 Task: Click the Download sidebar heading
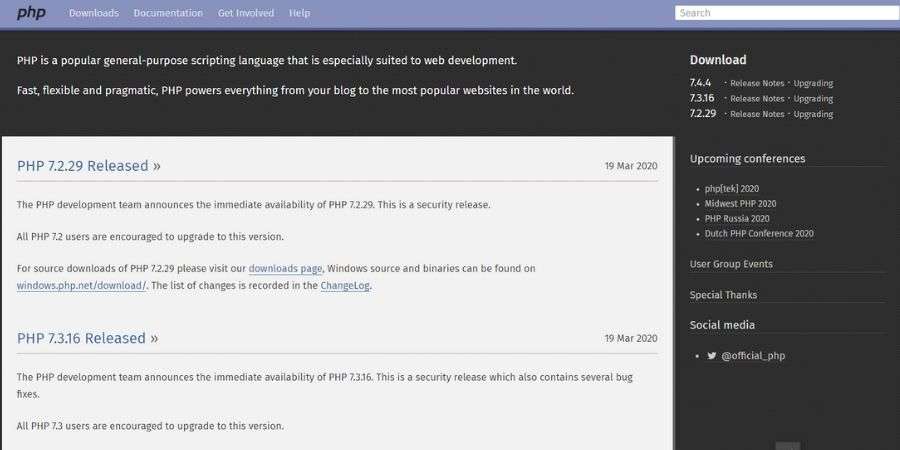tap(718, 60)
